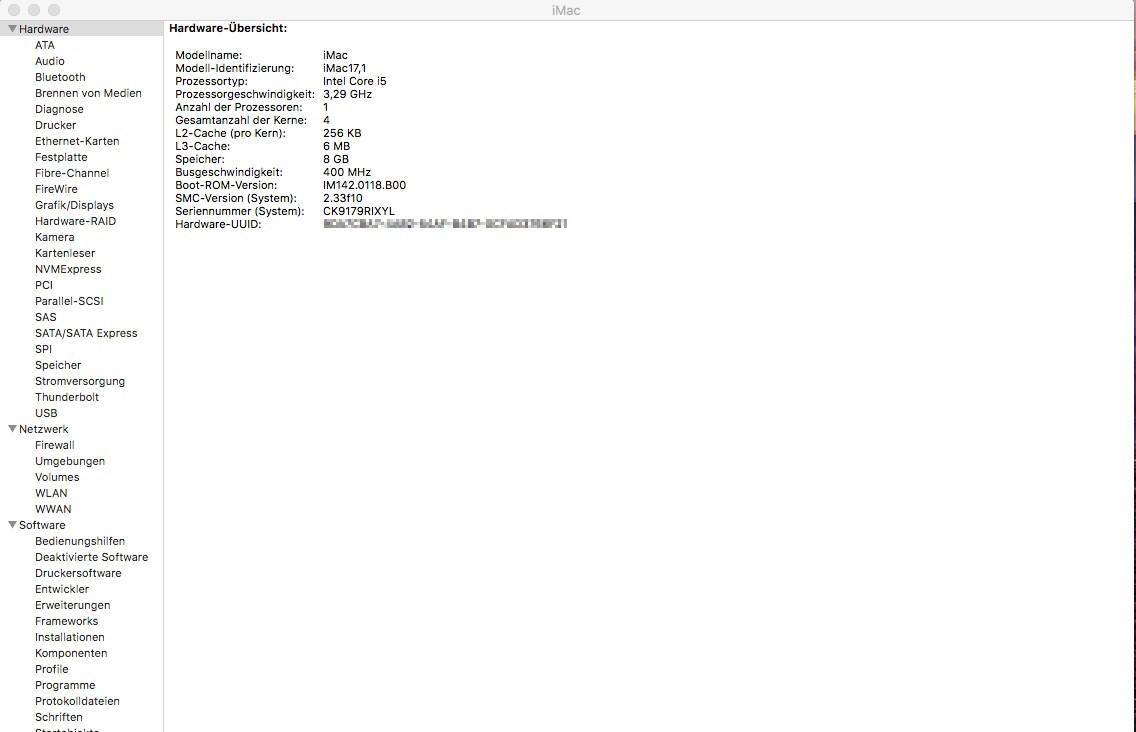1136x732 pixels.
Task: Select the USB entry
Action: click(46, 412)
